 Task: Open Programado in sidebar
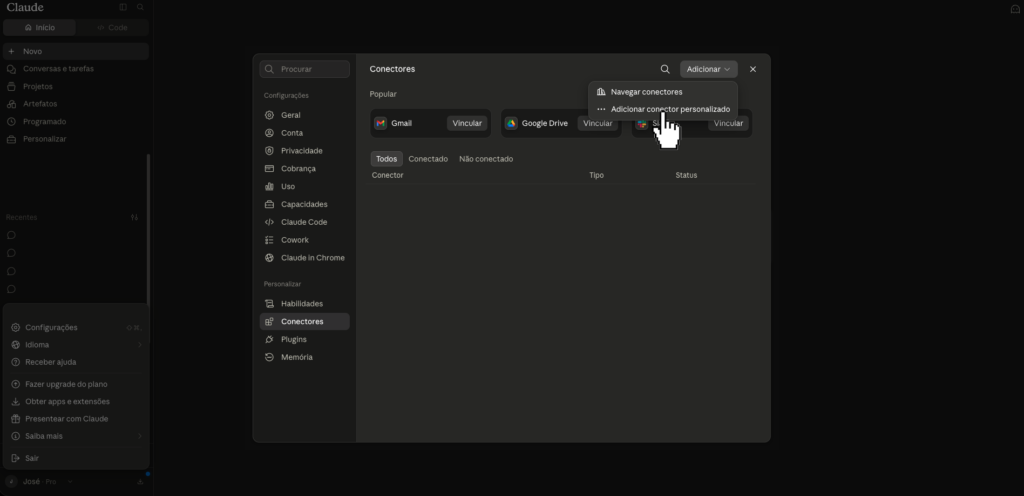(x=76, y=121)
